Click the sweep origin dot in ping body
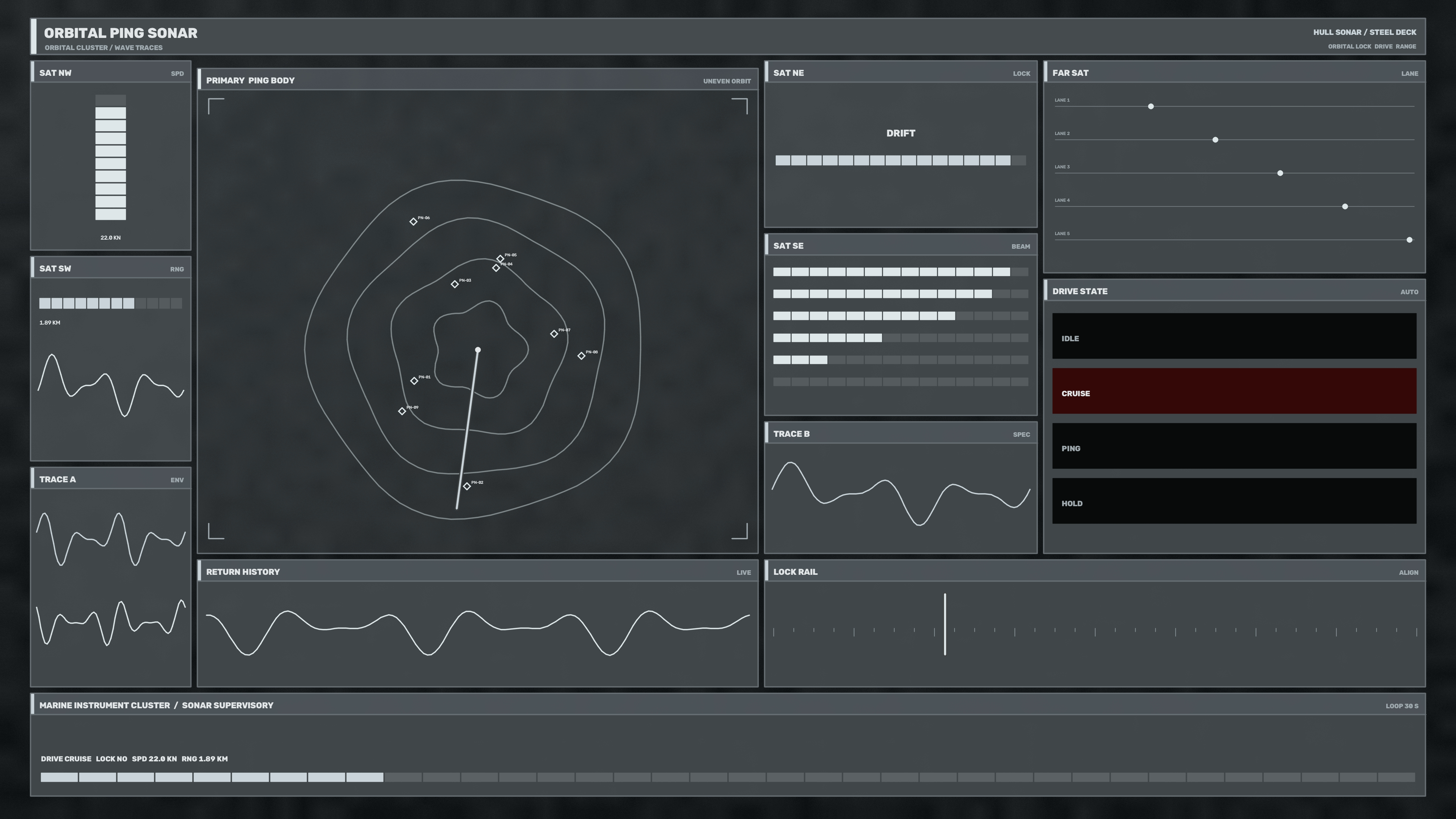 478,350
